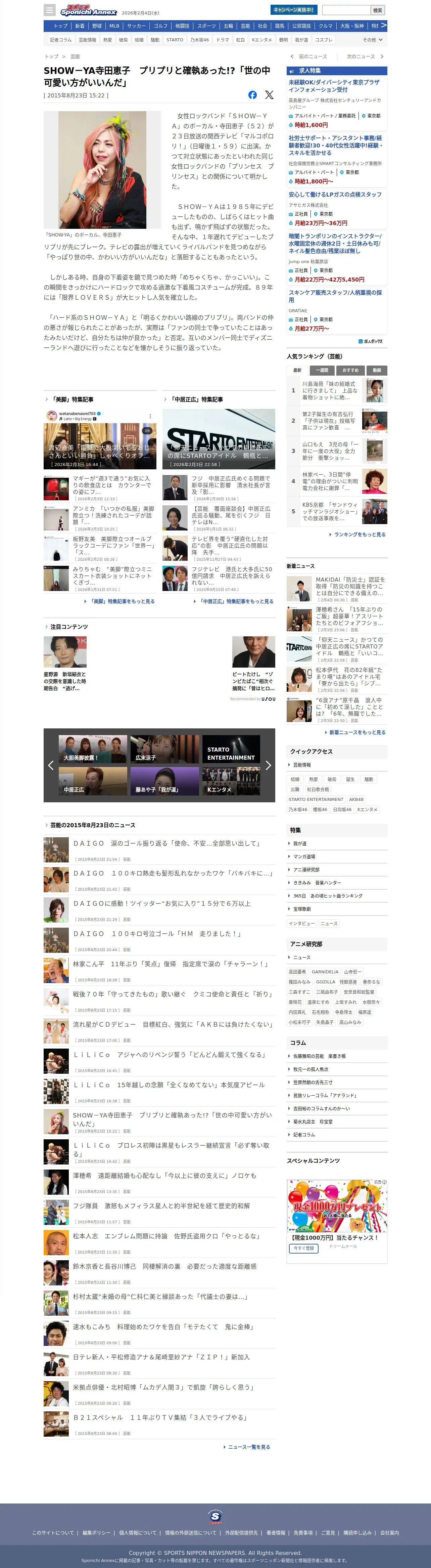
Task: Open the 大胆美脚披露! carousel thumbnail
Action: 93,749
